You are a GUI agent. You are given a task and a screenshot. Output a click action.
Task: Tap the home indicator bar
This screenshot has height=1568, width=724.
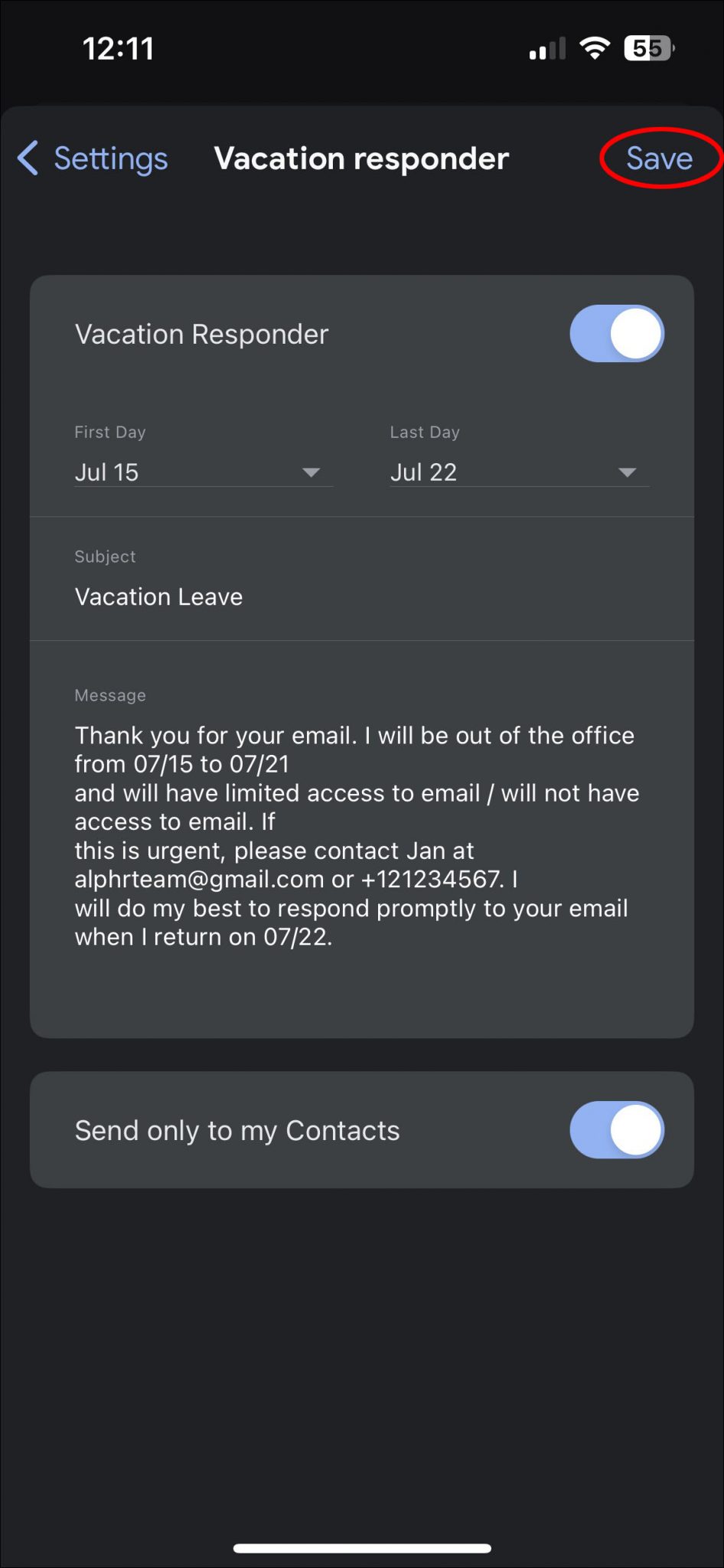(362, 1548)
